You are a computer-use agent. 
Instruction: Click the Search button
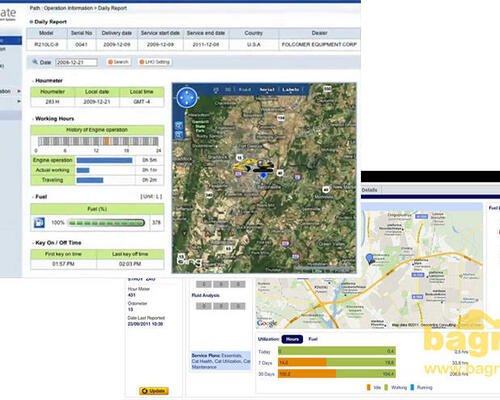118,62
